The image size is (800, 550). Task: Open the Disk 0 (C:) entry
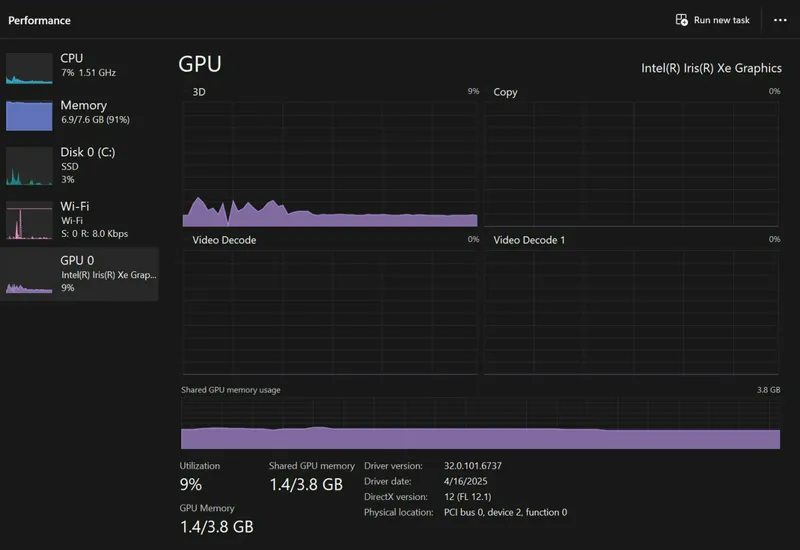click(x=79, y=166)
